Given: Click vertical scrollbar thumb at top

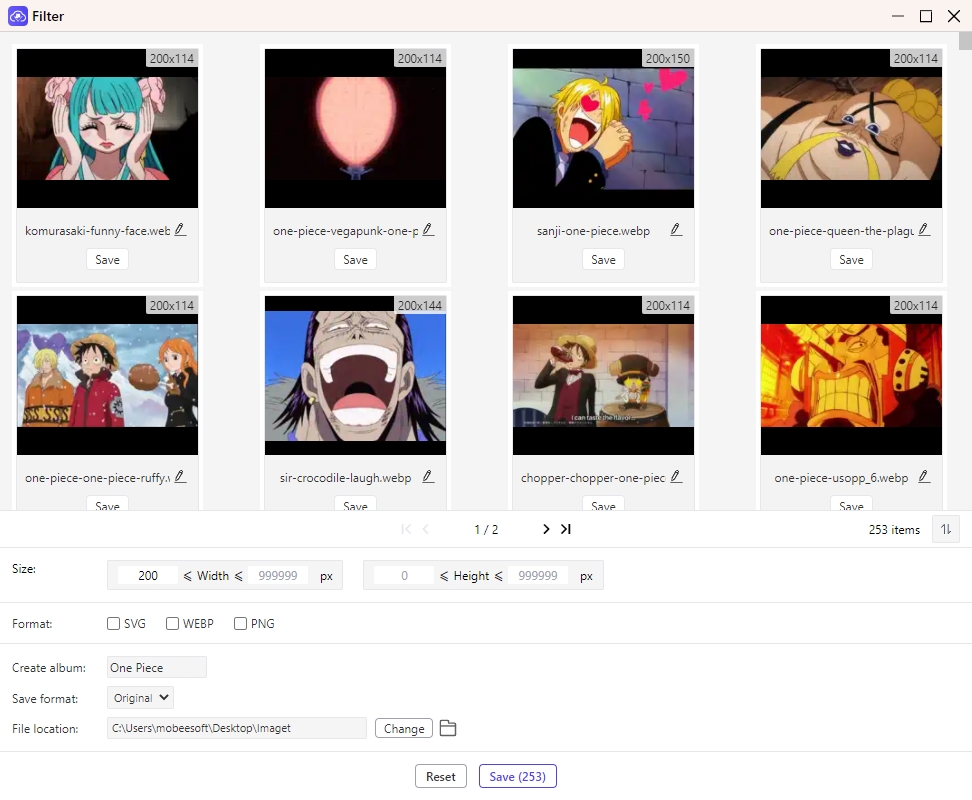Looking at the screenshot, I should coord(965,40).
